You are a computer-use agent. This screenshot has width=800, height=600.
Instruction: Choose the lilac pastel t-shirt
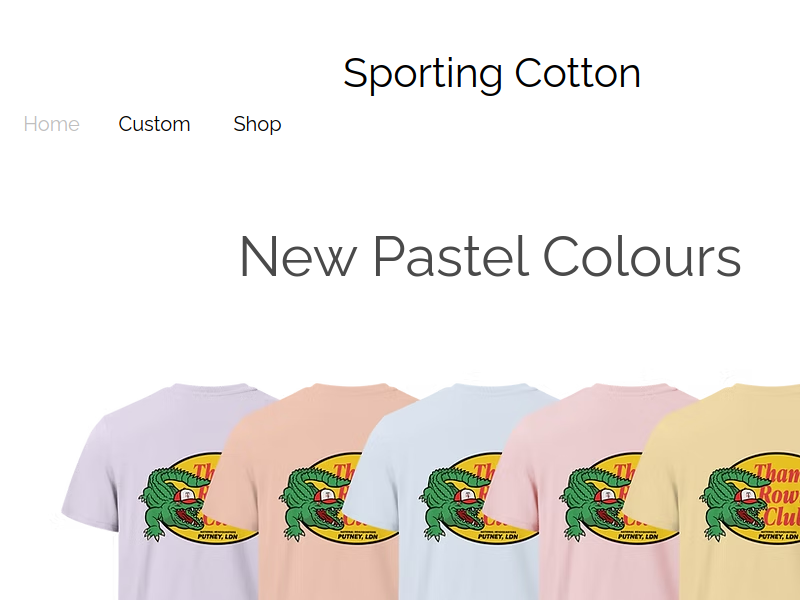pos(153,491)
